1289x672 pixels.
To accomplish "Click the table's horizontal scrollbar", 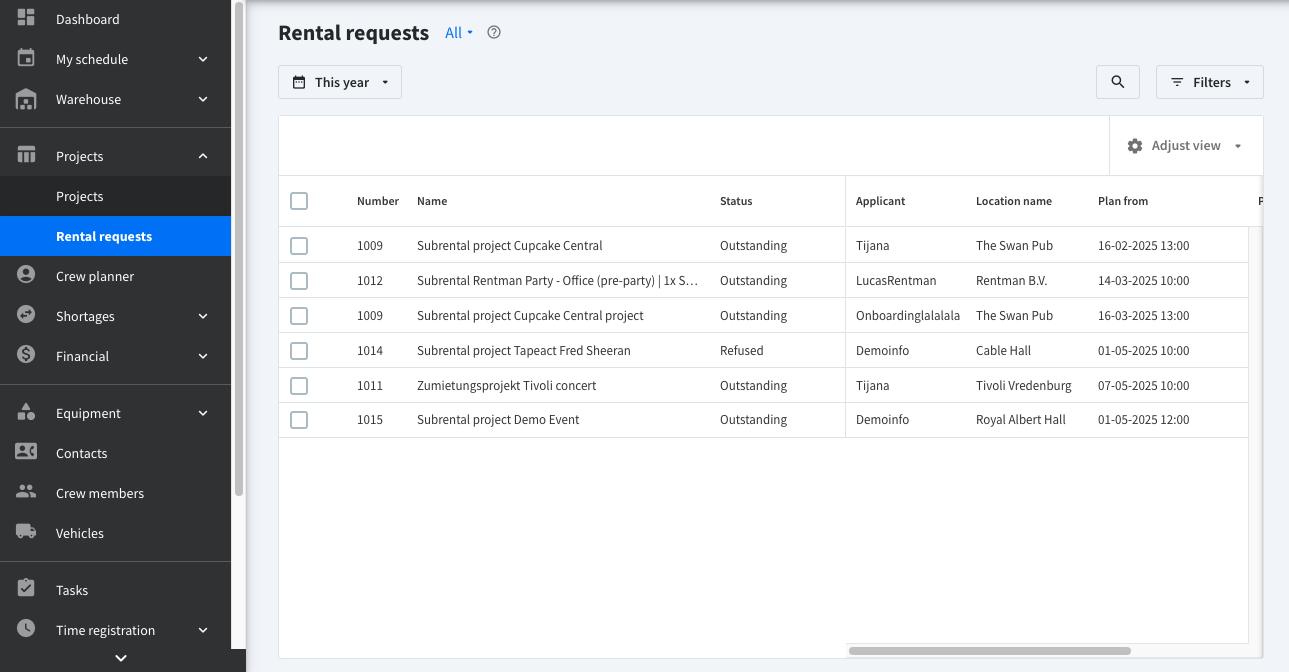I will (x=989, y=651).
